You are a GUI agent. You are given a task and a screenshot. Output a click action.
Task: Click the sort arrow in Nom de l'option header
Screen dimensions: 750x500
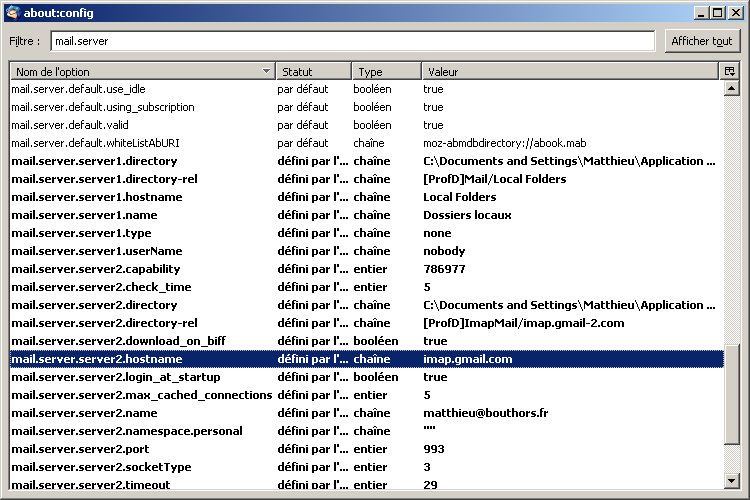click(265, 72)
